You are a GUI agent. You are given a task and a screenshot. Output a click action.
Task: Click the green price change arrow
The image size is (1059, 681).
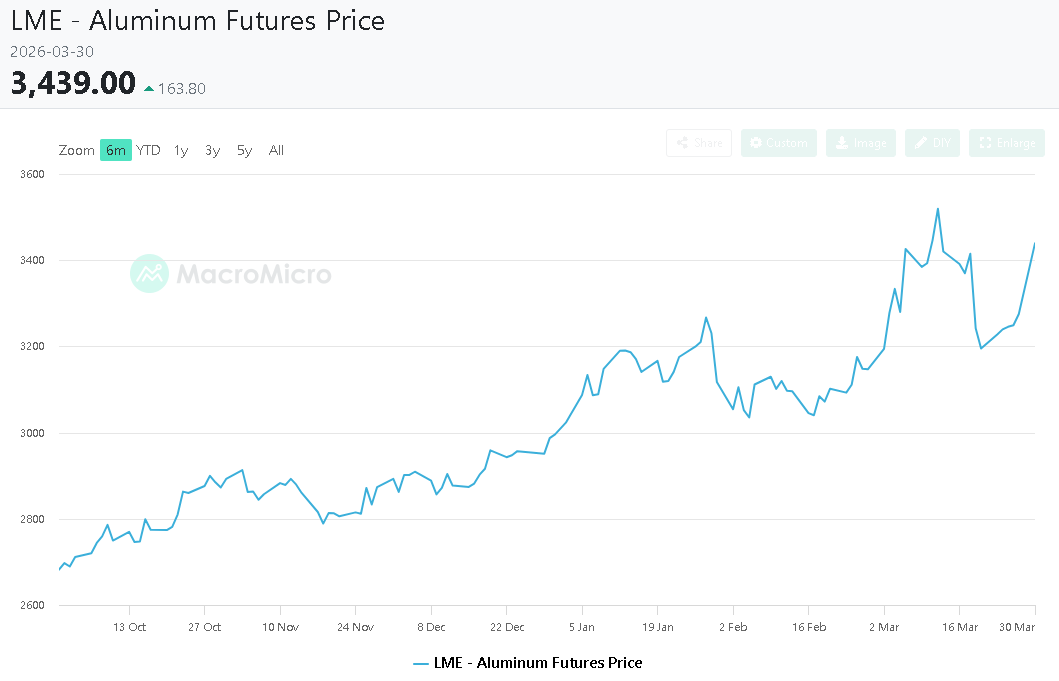[149, 89]
